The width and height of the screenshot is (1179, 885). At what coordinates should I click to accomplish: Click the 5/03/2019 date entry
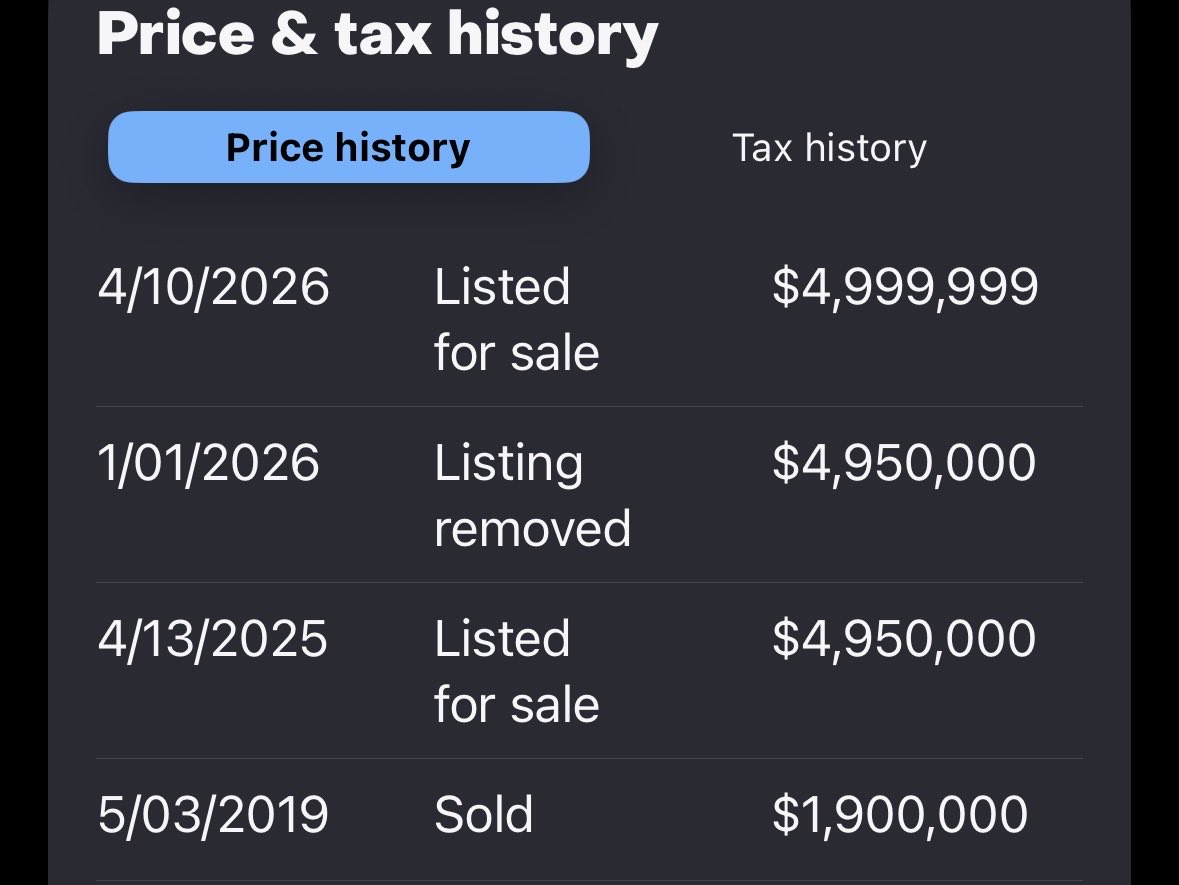coord(214,814)
